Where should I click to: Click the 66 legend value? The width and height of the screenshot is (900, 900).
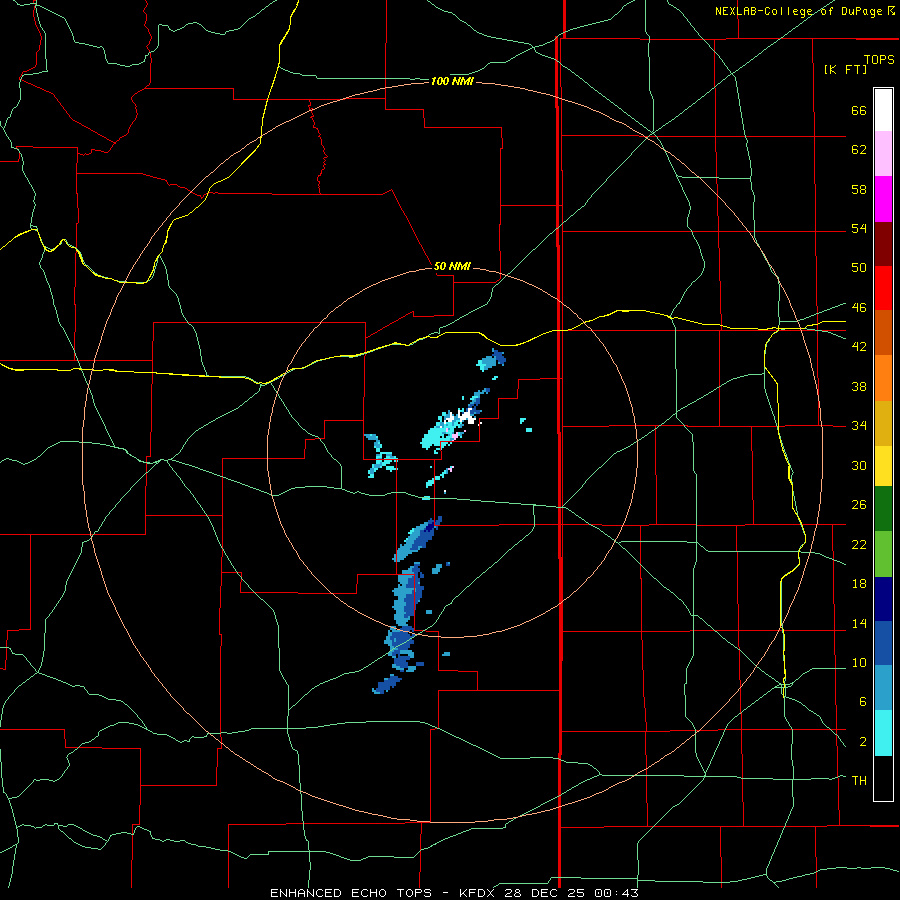click(859, 110)
